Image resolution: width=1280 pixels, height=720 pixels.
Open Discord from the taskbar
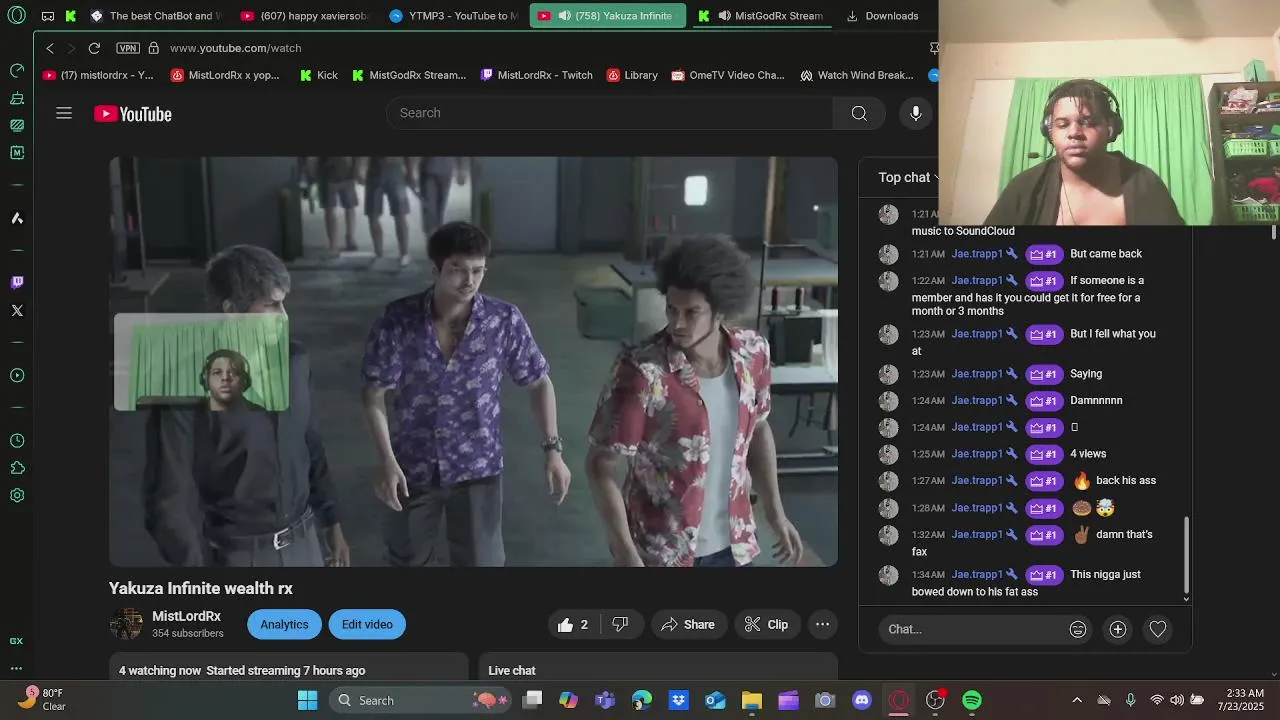click(862, 700)
